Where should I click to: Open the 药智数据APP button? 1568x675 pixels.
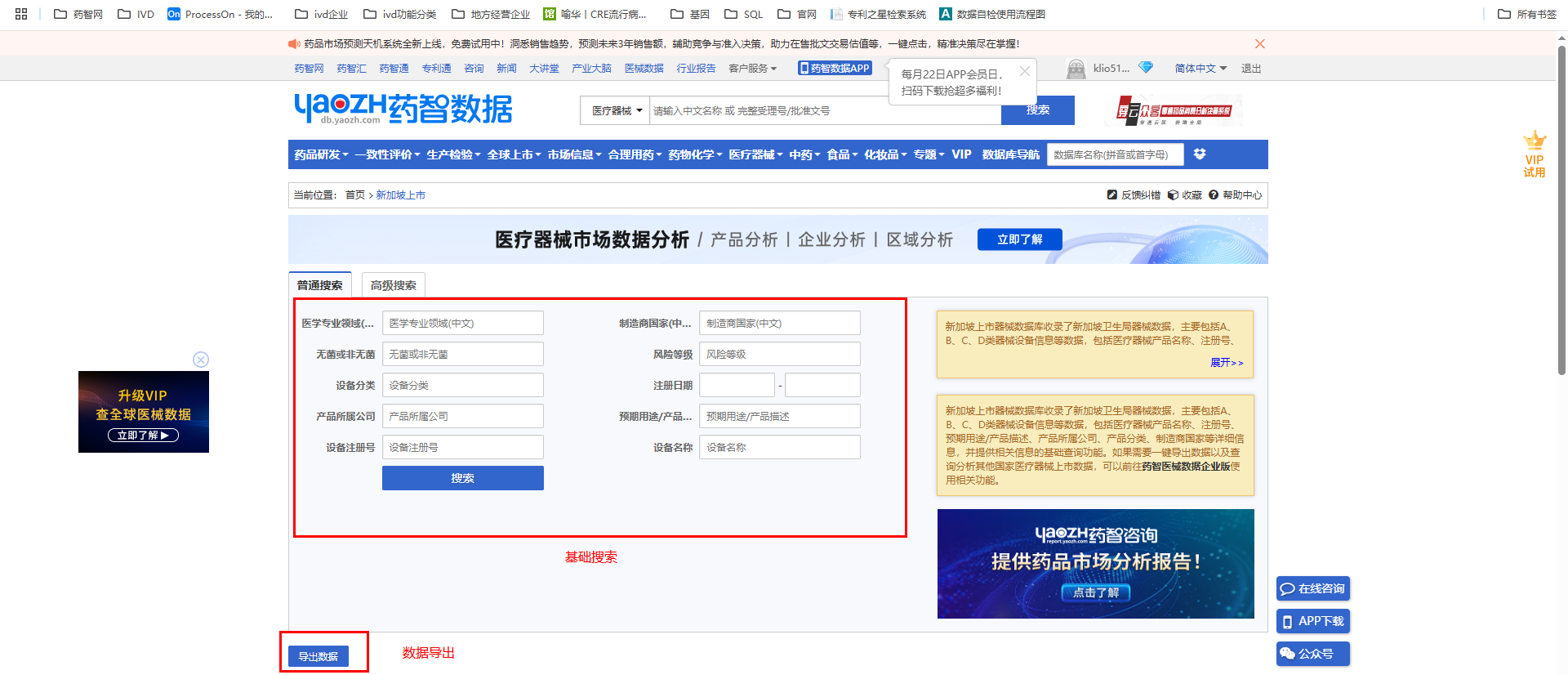[835, 68]
